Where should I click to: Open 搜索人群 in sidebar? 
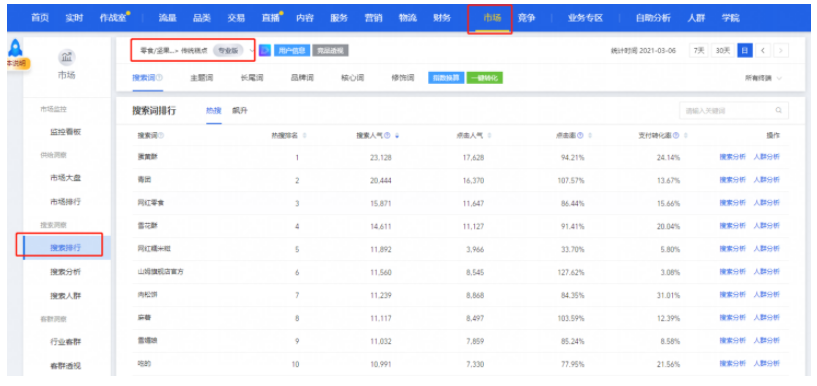(x=66, y=296)
